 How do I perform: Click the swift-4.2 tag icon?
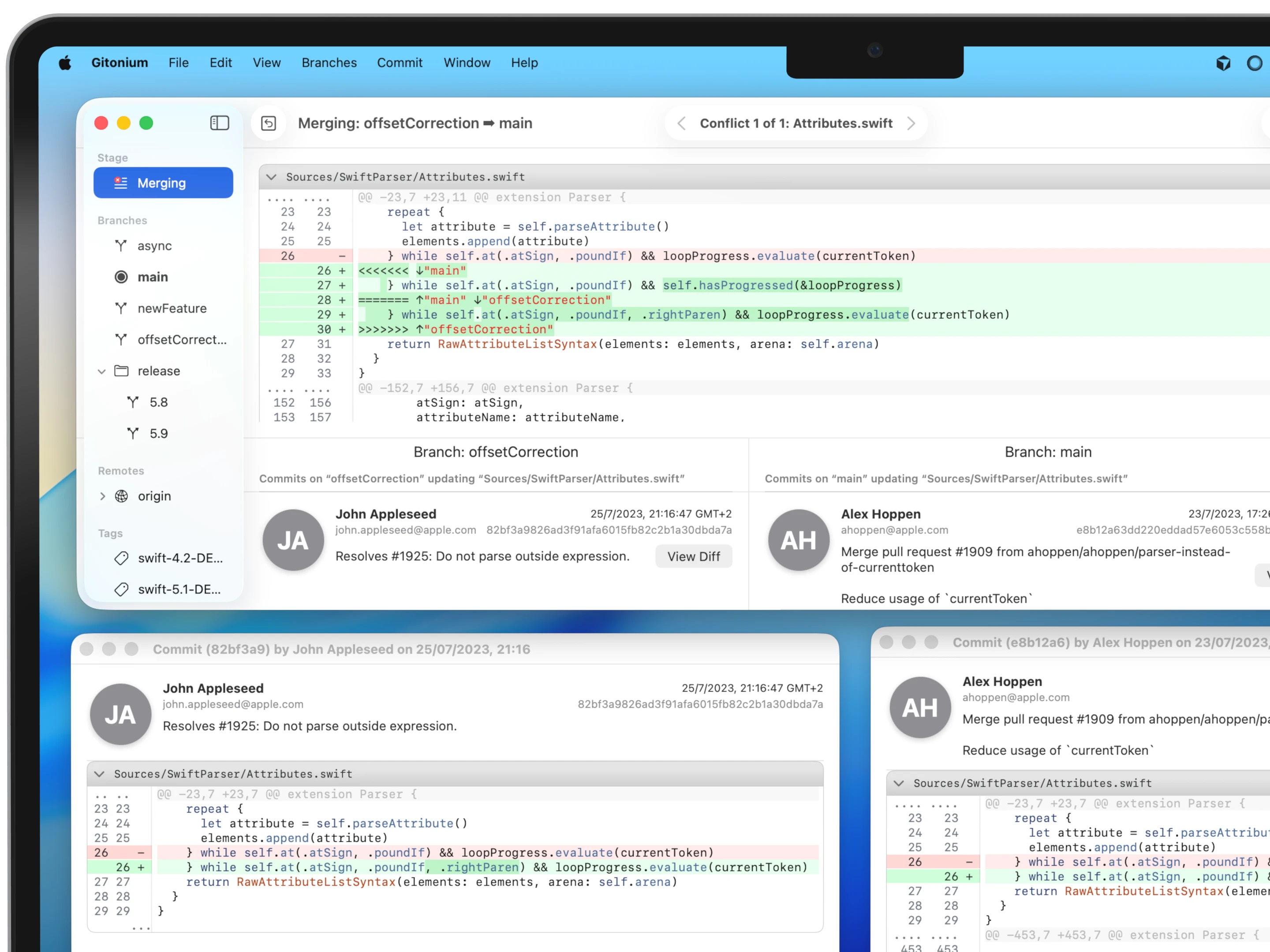(x=121, y=558)
